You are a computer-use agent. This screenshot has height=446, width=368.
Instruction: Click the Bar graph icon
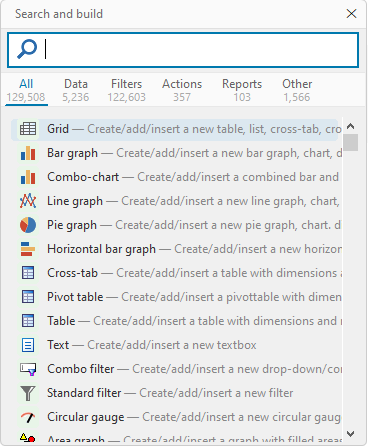(x=28, y=153)
